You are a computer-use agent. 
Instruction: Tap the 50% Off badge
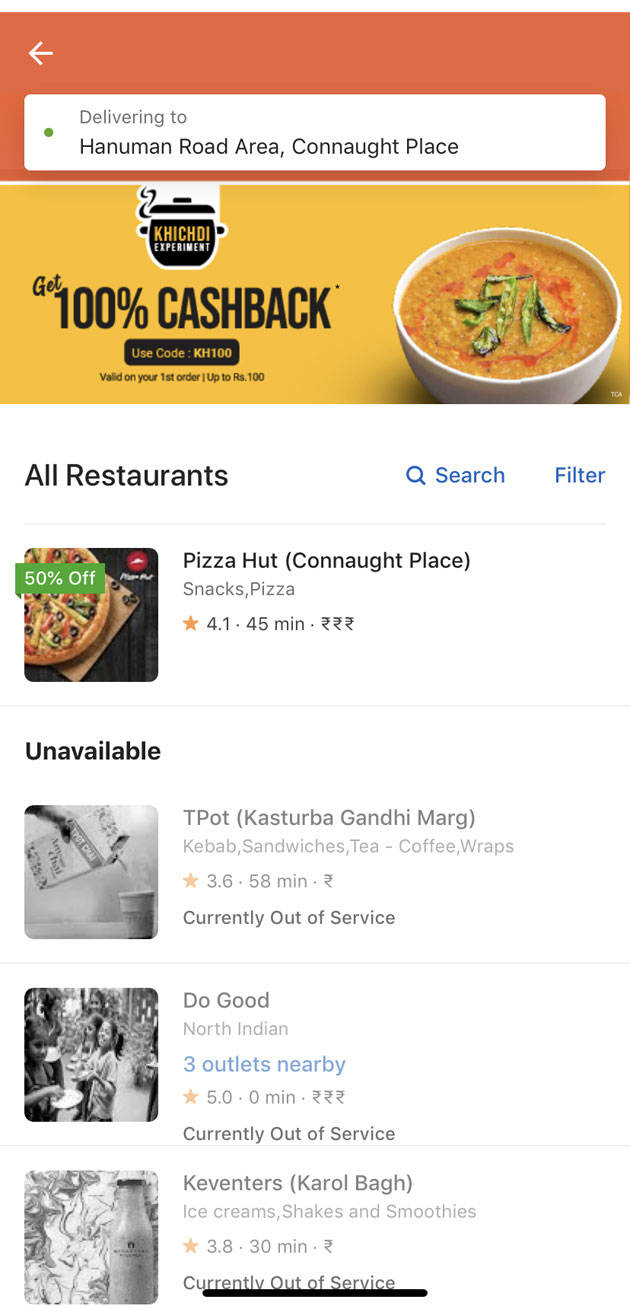click(x=60, y=578)
